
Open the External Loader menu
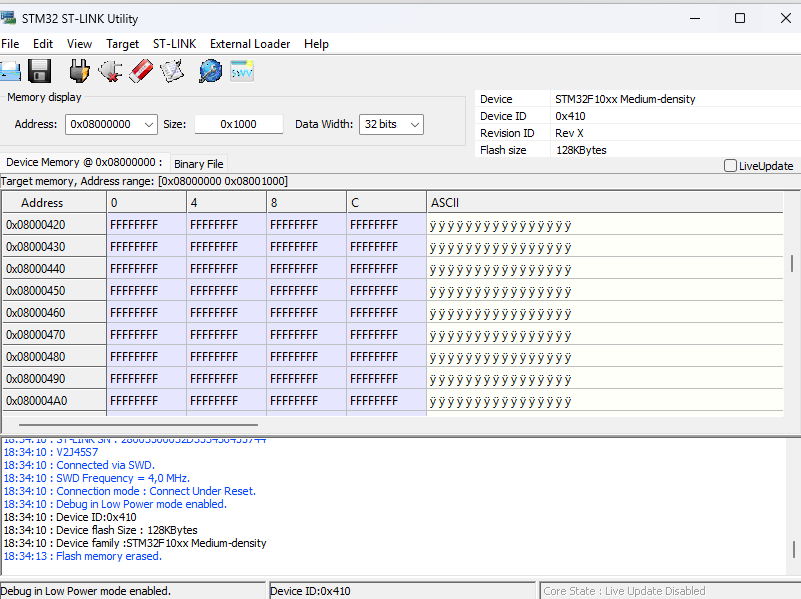pyautogui.click(x=250, y=44)
